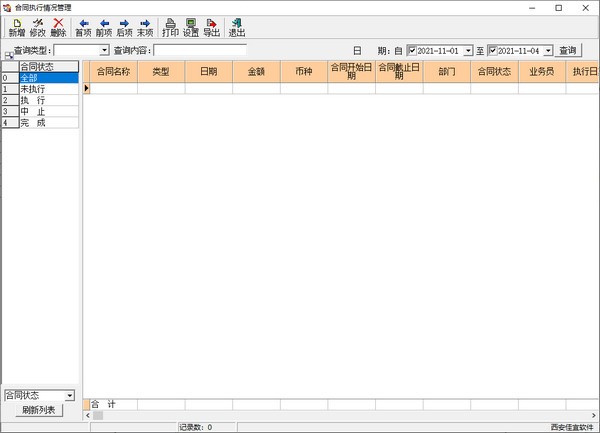This screenshot has width=600, height=433.
Task: Expand the end date 2021-11-04 picker arrow
Action: coord(547,51)
